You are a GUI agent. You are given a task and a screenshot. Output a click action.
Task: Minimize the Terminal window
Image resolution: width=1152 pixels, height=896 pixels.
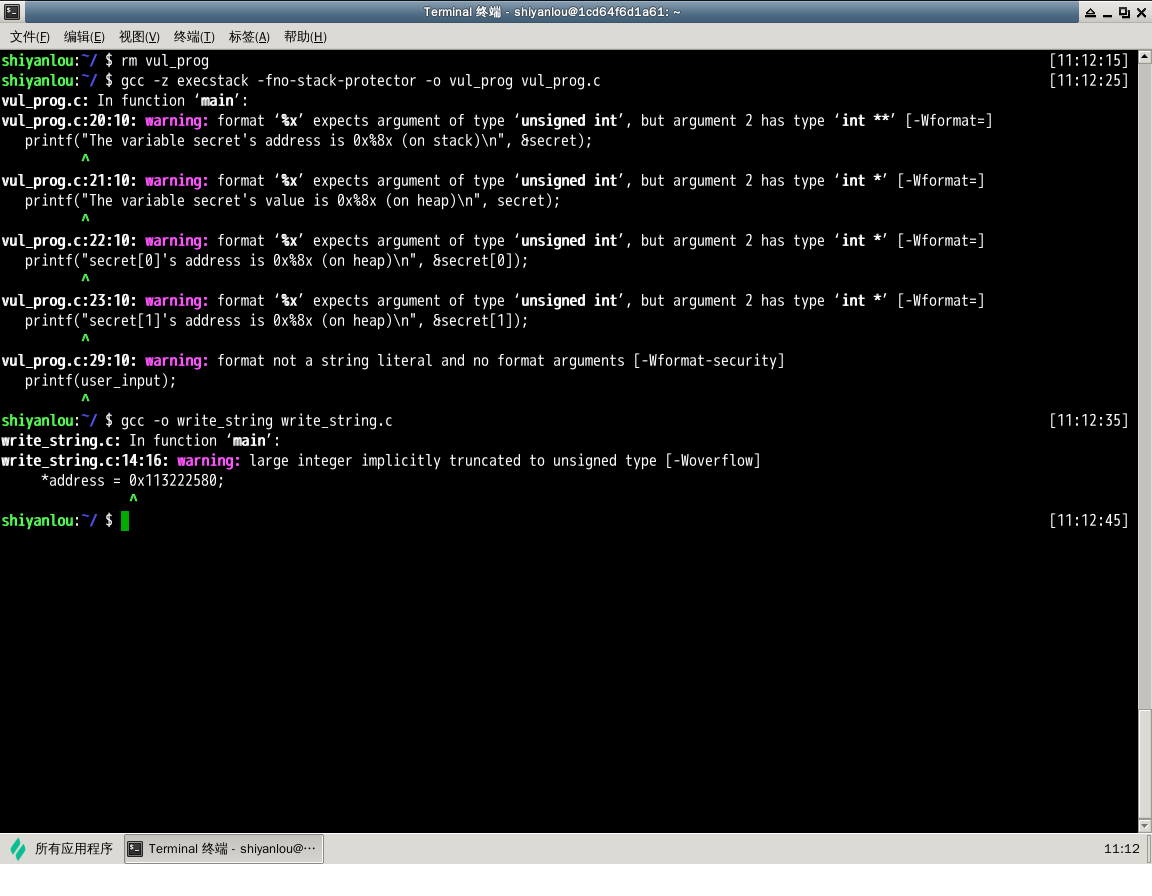[1107, 12]
